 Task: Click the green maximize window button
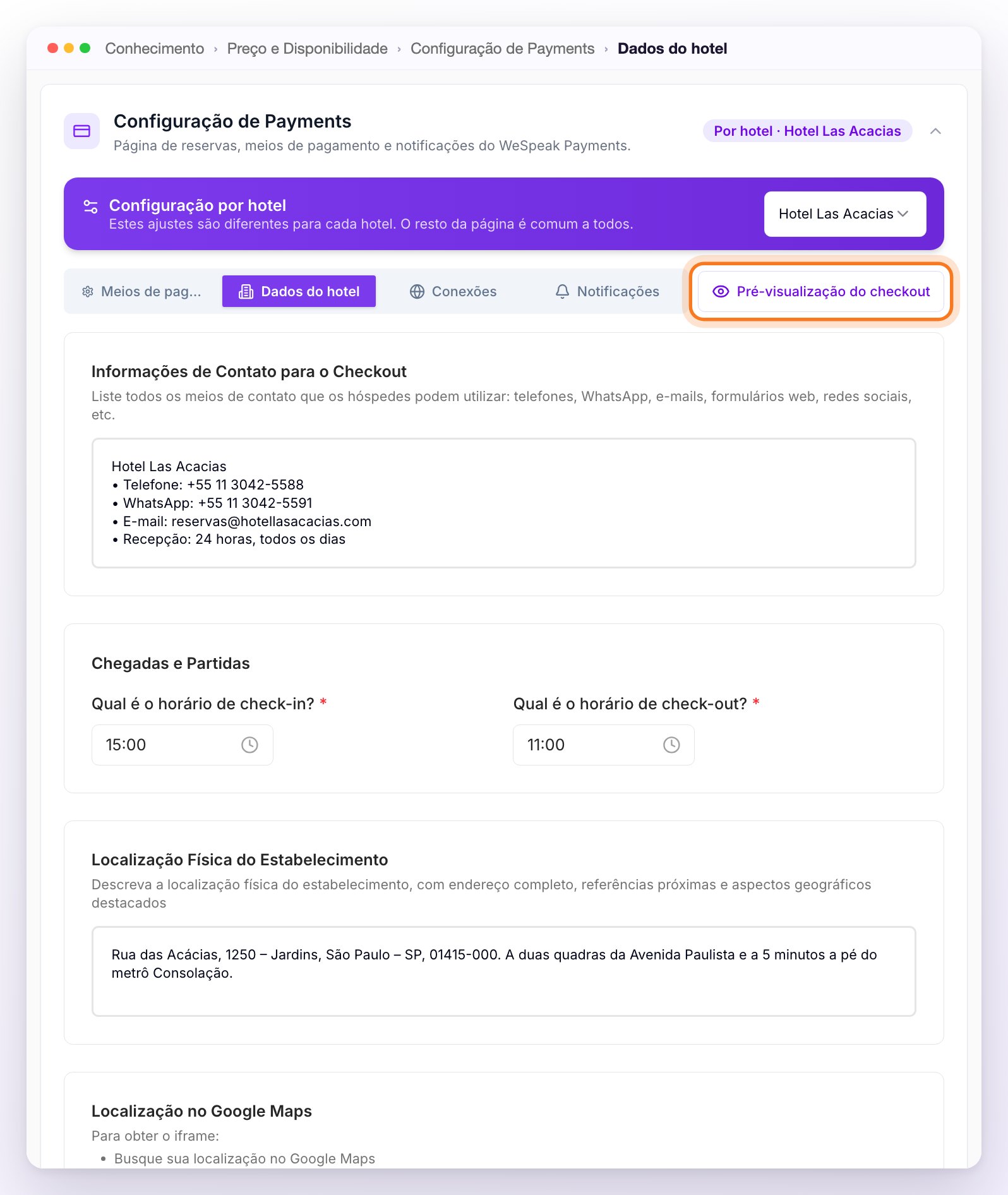coord(85,48)
